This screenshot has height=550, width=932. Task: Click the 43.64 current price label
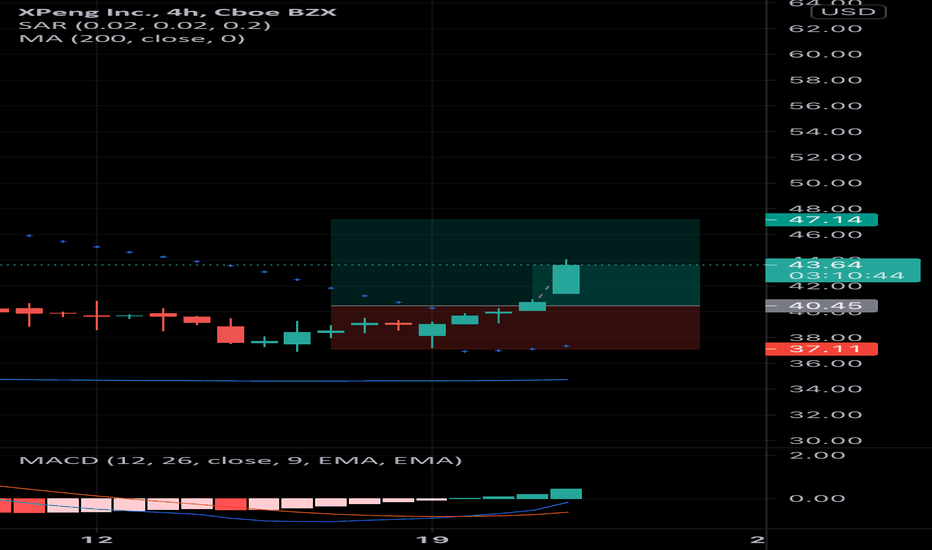pyautogui.click(x=825, y=265)
